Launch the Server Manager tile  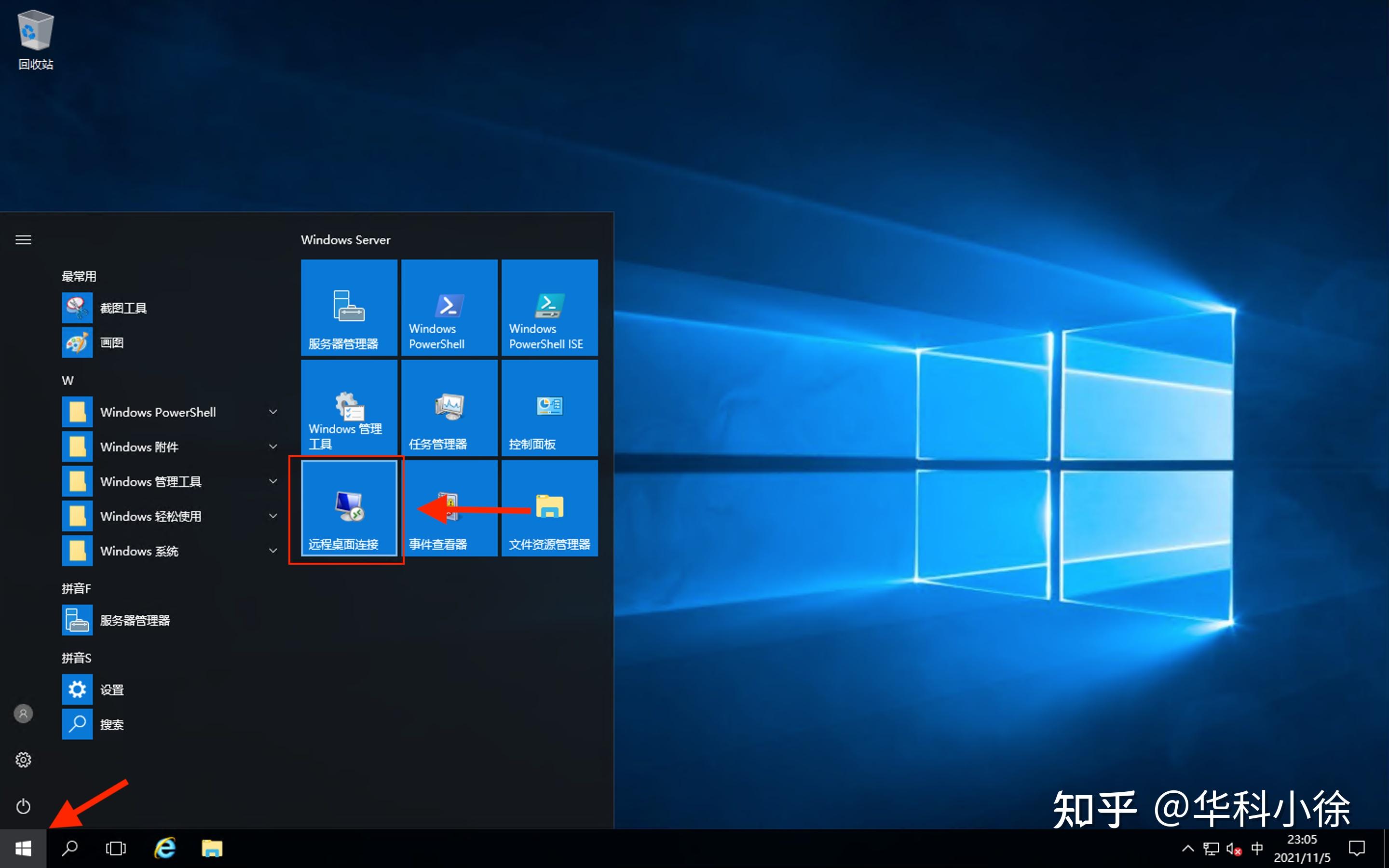click(348, 308)
